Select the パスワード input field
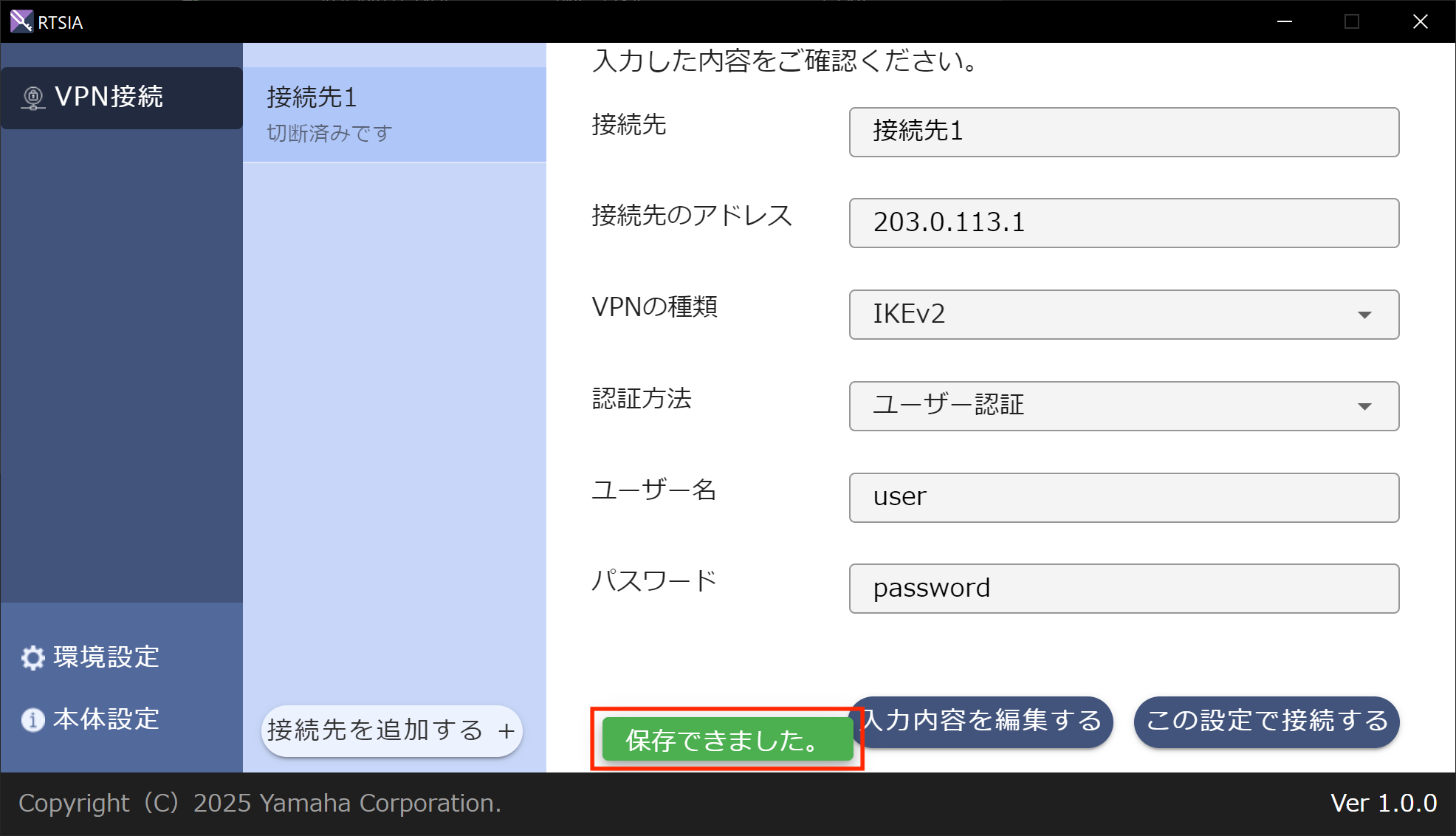1456x836 pixels. tap(1123, 588)
